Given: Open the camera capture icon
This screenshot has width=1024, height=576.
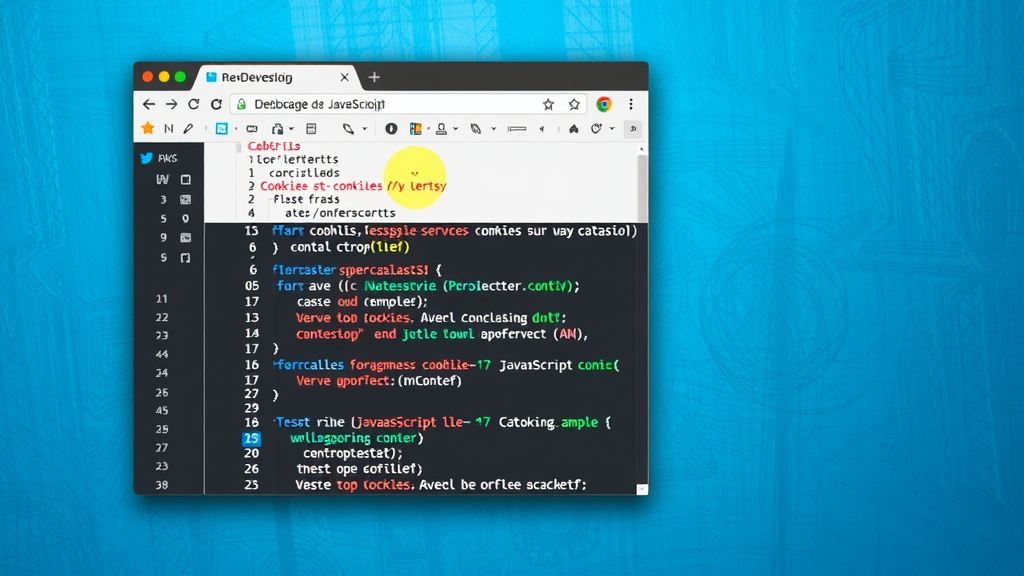Looking at the screenshot, I should point(250,128).
